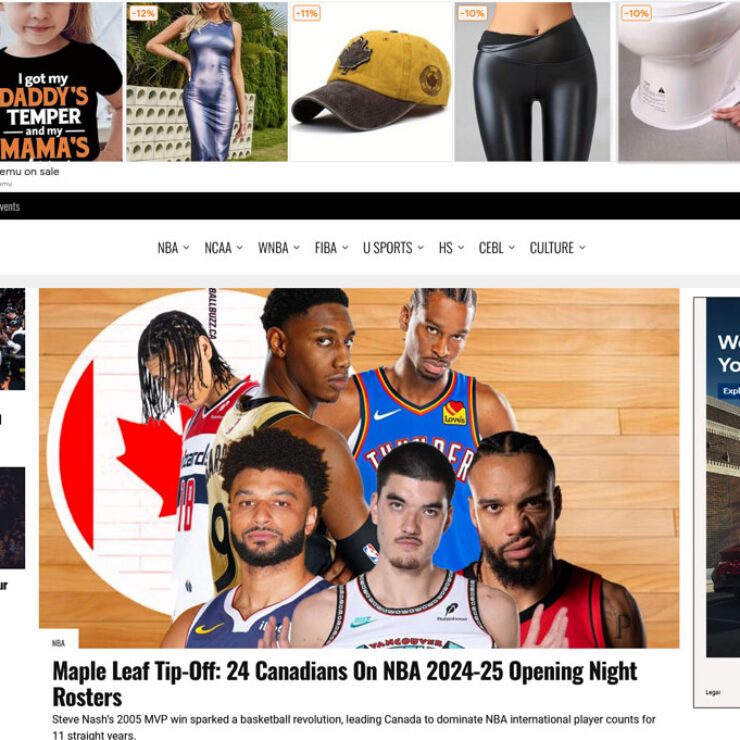Expand the CULTURE menu chevron
Viewport: 740px width, 740px height.
pos(582,248)
